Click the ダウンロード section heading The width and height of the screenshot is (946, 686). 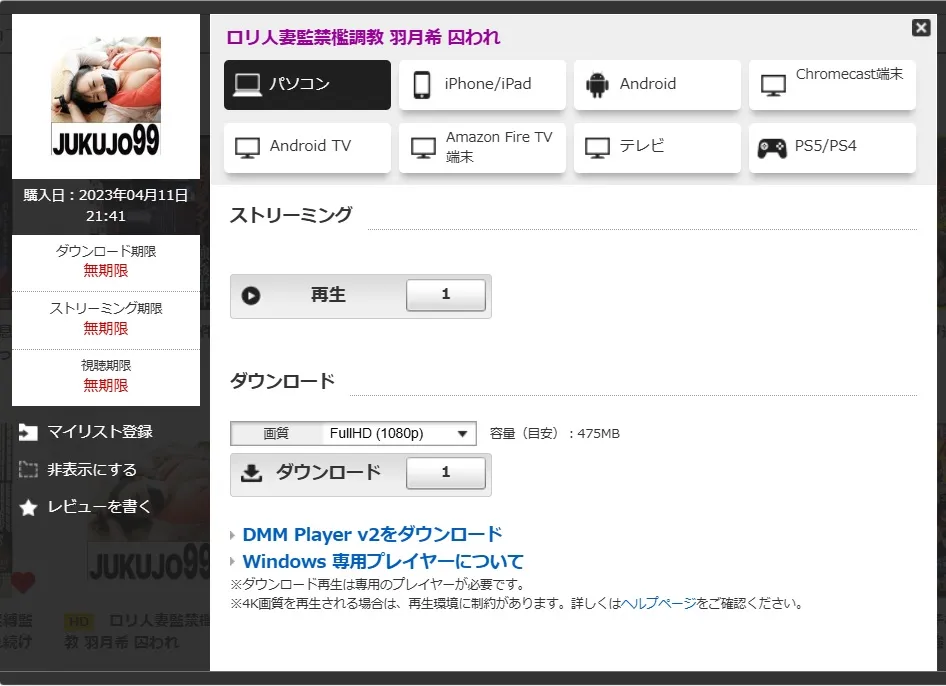tap(282, 381)
